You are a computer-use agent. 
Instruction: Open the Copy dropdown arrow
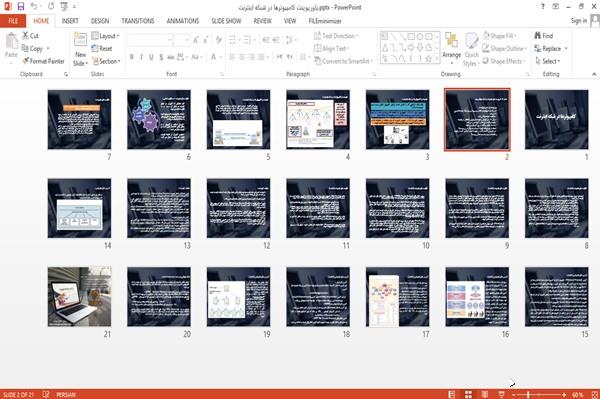coord(48,49)
